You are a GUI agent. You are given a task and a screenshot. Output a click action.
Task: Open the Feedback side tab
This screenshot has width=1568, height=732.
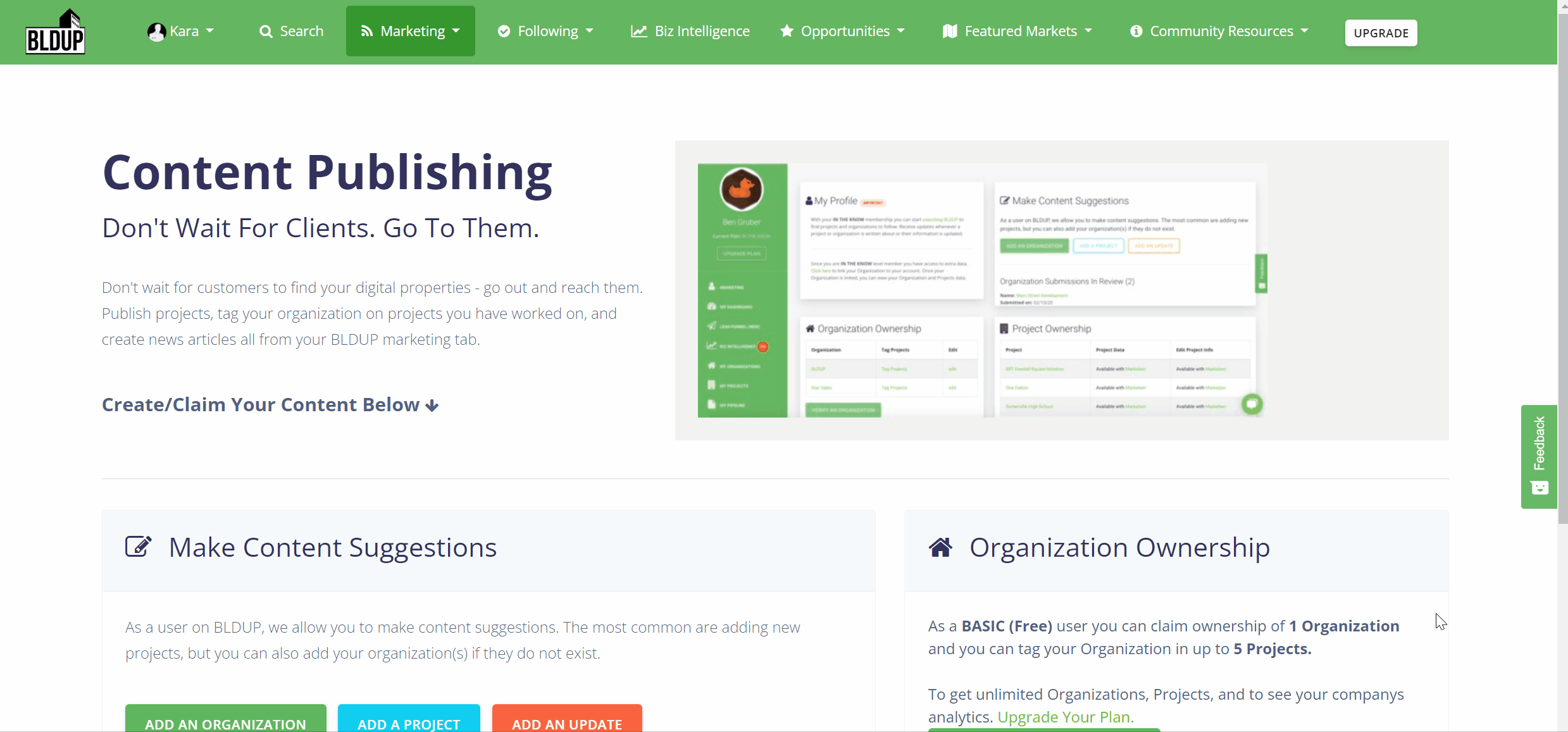[1539, 456]
